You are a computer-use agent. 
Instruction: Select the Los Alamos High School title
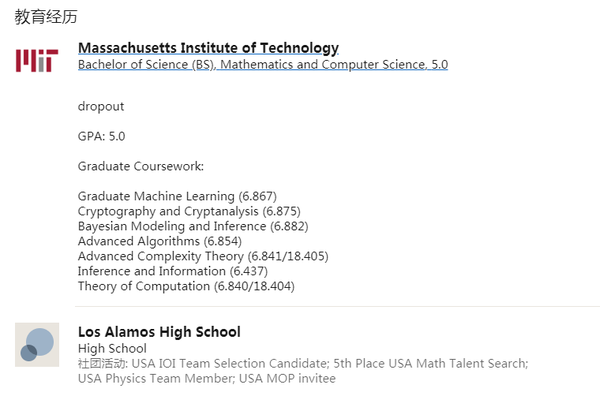[x=159, y=332]
